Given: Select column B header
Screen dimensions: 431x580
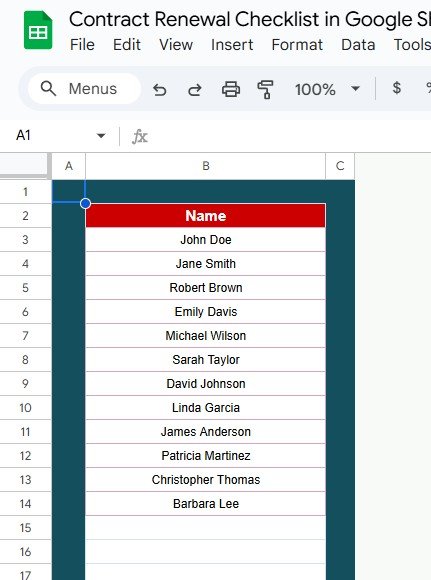Looking at the screenshot, I should (206, 166).
